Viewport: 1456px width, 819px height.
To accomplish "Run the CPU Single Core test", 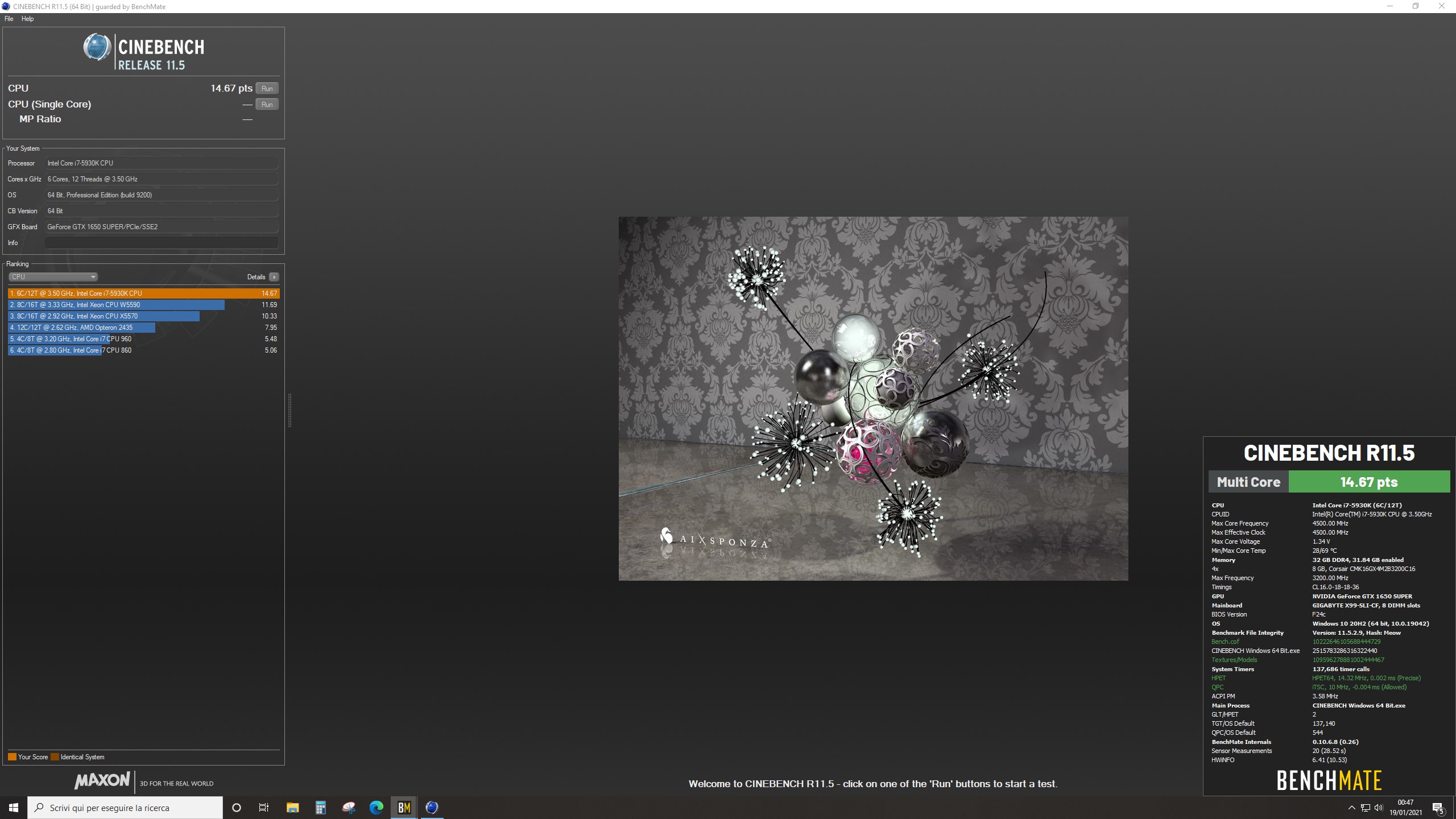I will click(x=267, y=104).
